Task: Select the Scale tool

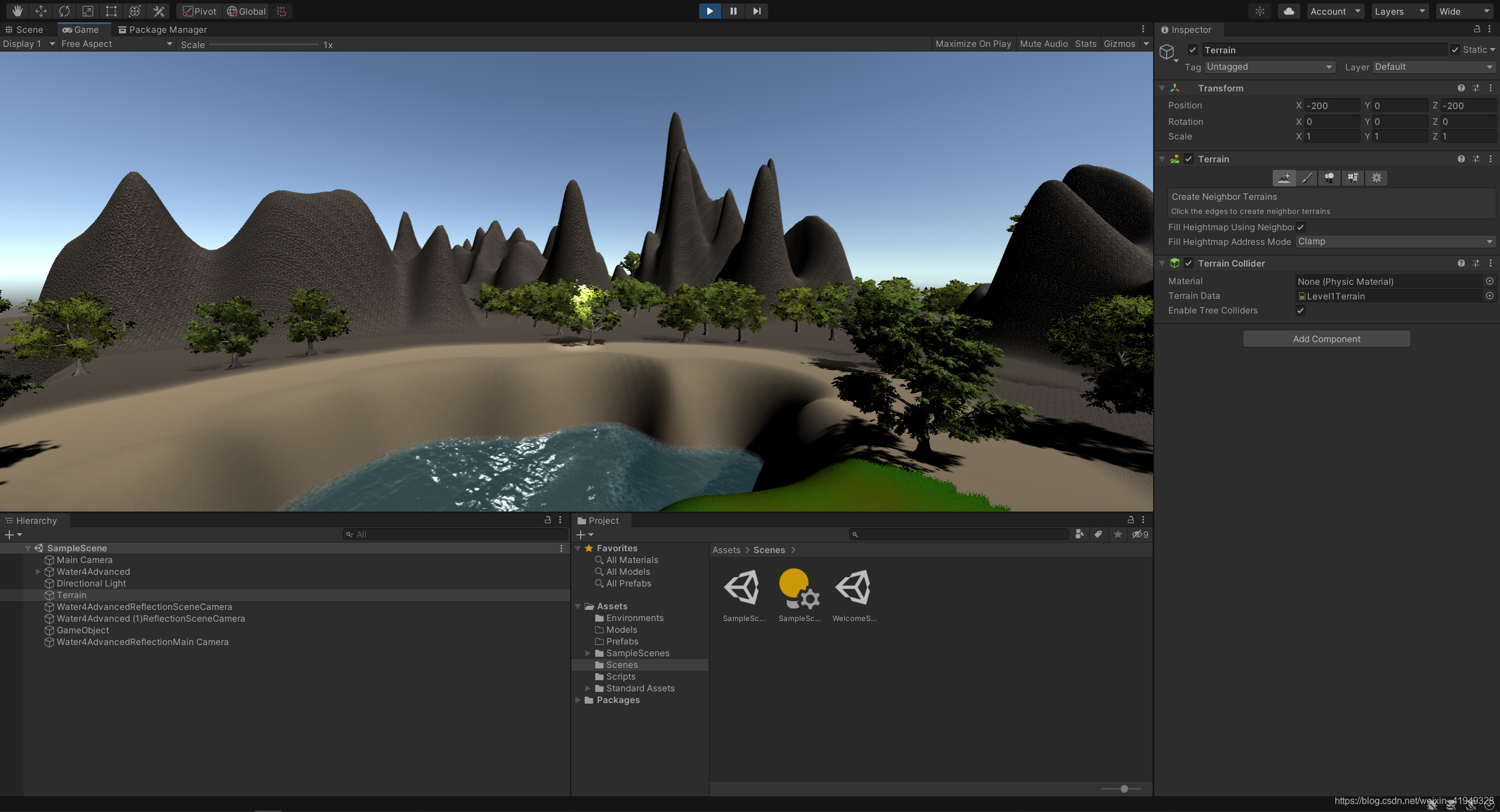Action: [x=87, y=11]
